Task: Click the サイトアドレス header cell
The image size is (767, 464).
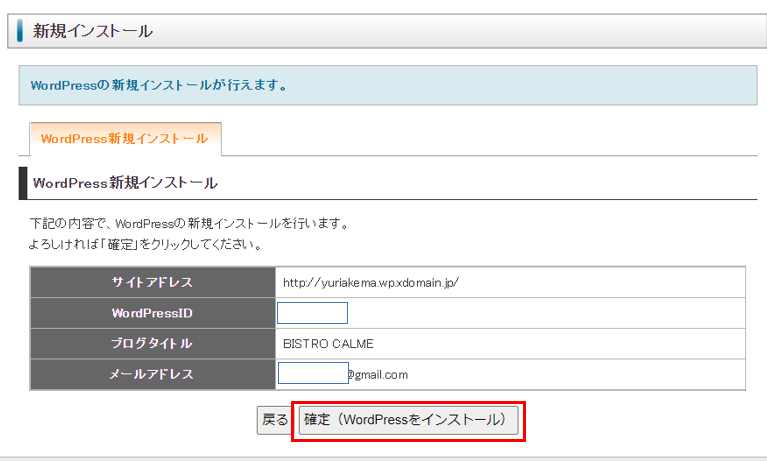Action: point(152,283)
